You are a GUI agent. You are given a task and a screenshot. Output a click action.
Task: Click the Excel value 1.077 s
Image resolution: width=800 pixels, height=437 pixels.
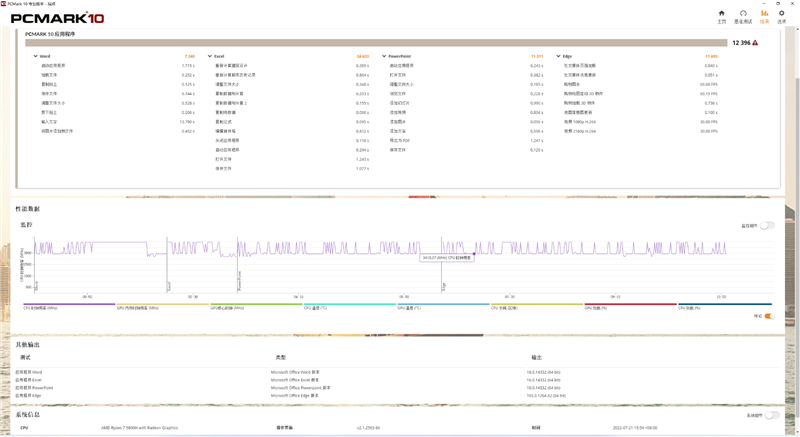tap(363, 168)
